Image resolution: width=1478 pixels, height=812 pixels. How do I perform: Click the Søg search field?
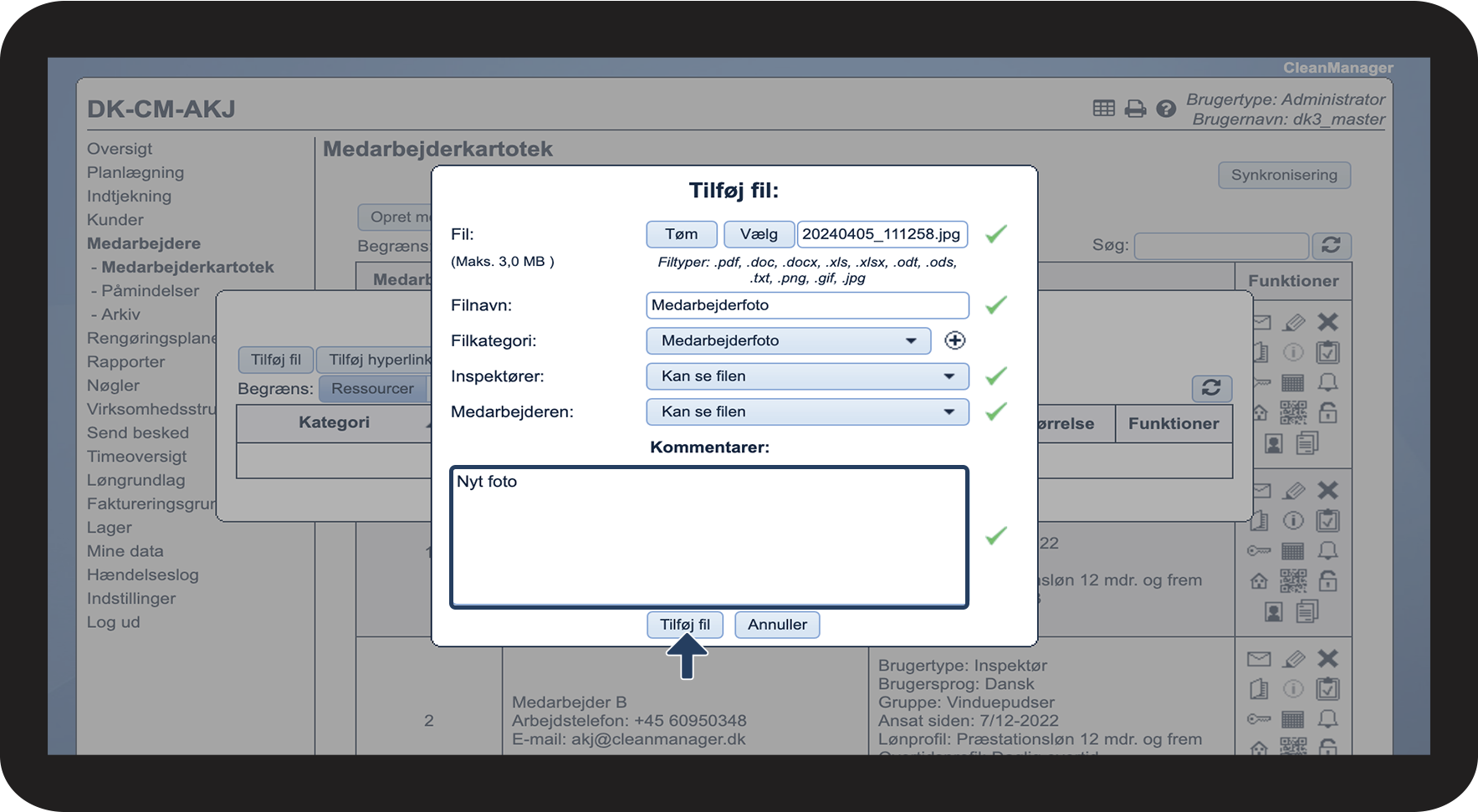pyautogui.click(x=1221, y=246)
